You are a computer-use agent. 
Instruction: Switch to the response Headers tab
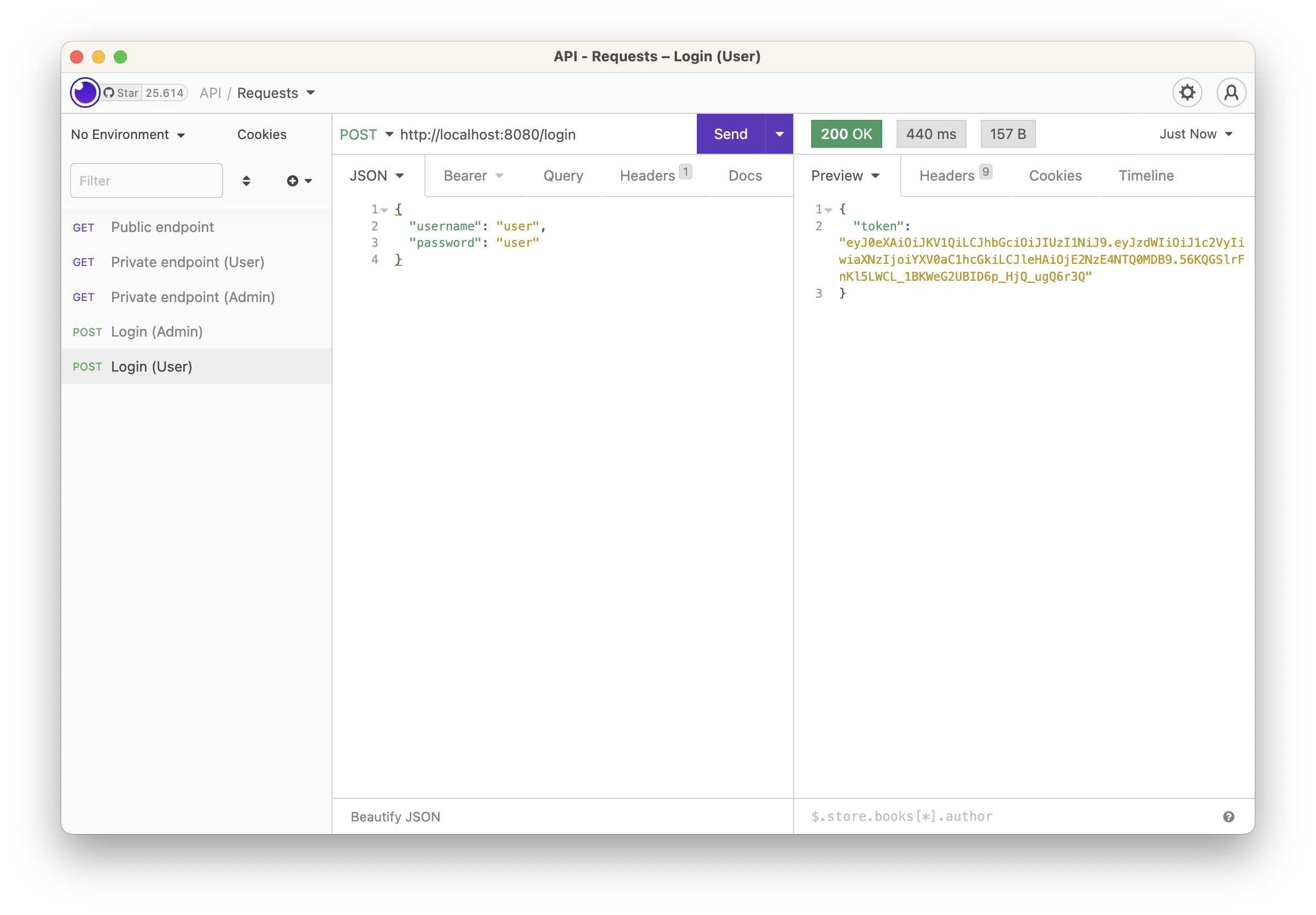click(955, 175)
